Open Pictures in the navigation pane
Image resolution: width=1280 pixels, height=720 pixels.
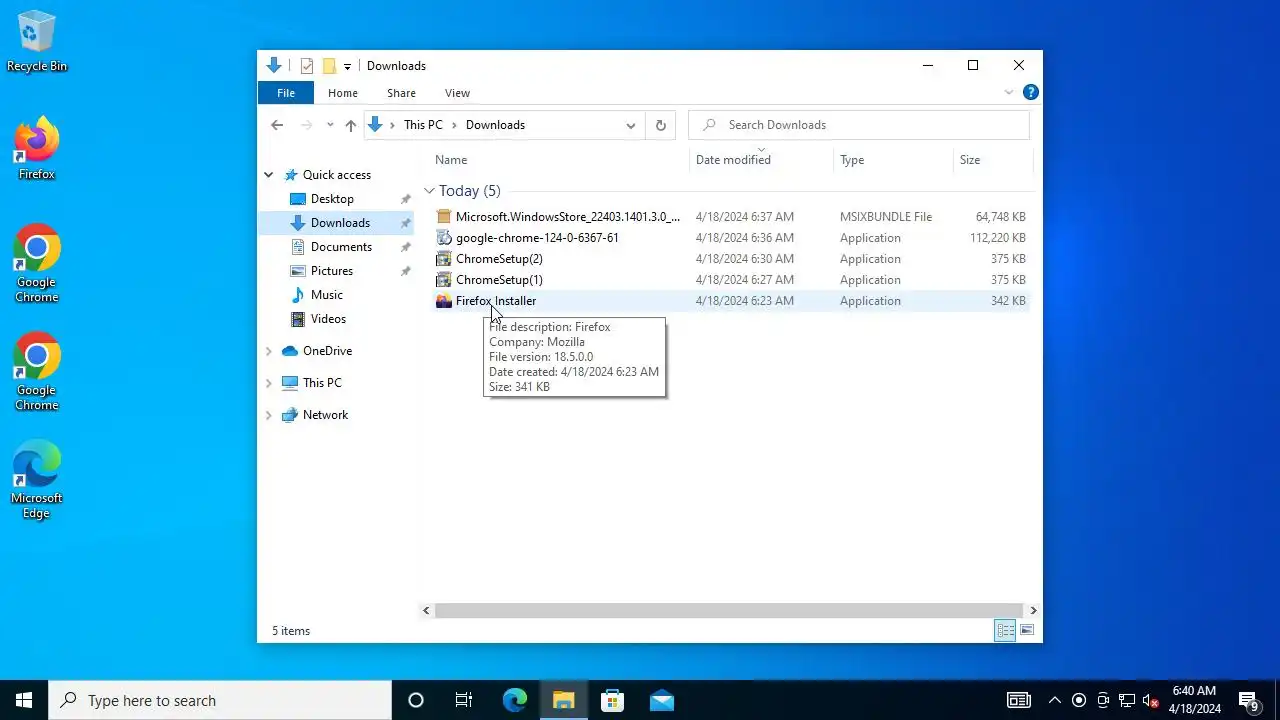(332, 271)
